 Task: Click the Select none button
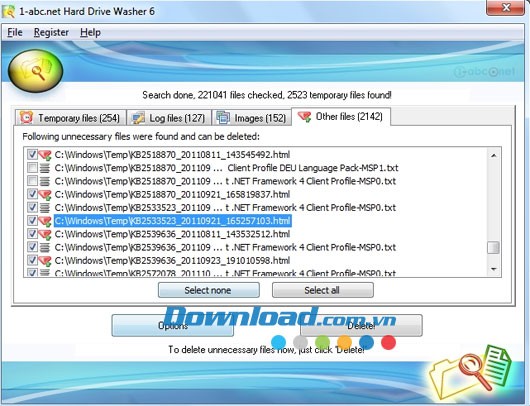[x=209, y=290]
